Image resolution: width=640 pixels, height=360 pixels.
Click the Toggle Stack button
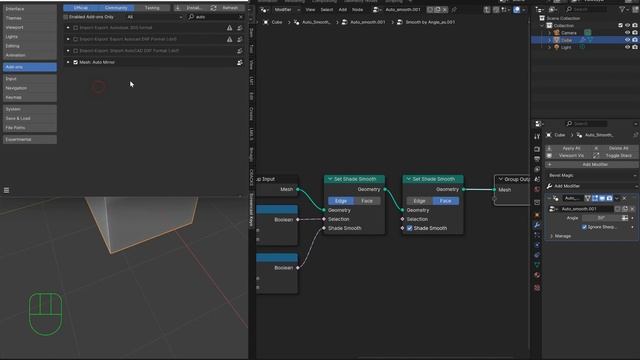tap(615, 156)
